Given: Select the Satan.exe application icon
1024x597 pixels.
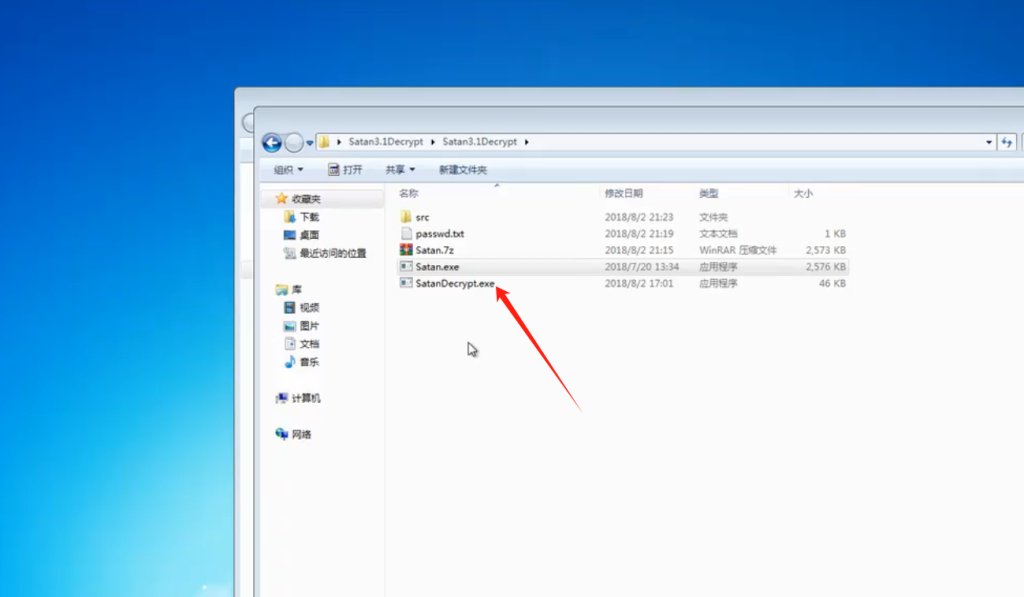Looking at the screenshot, I should point(406,266).
